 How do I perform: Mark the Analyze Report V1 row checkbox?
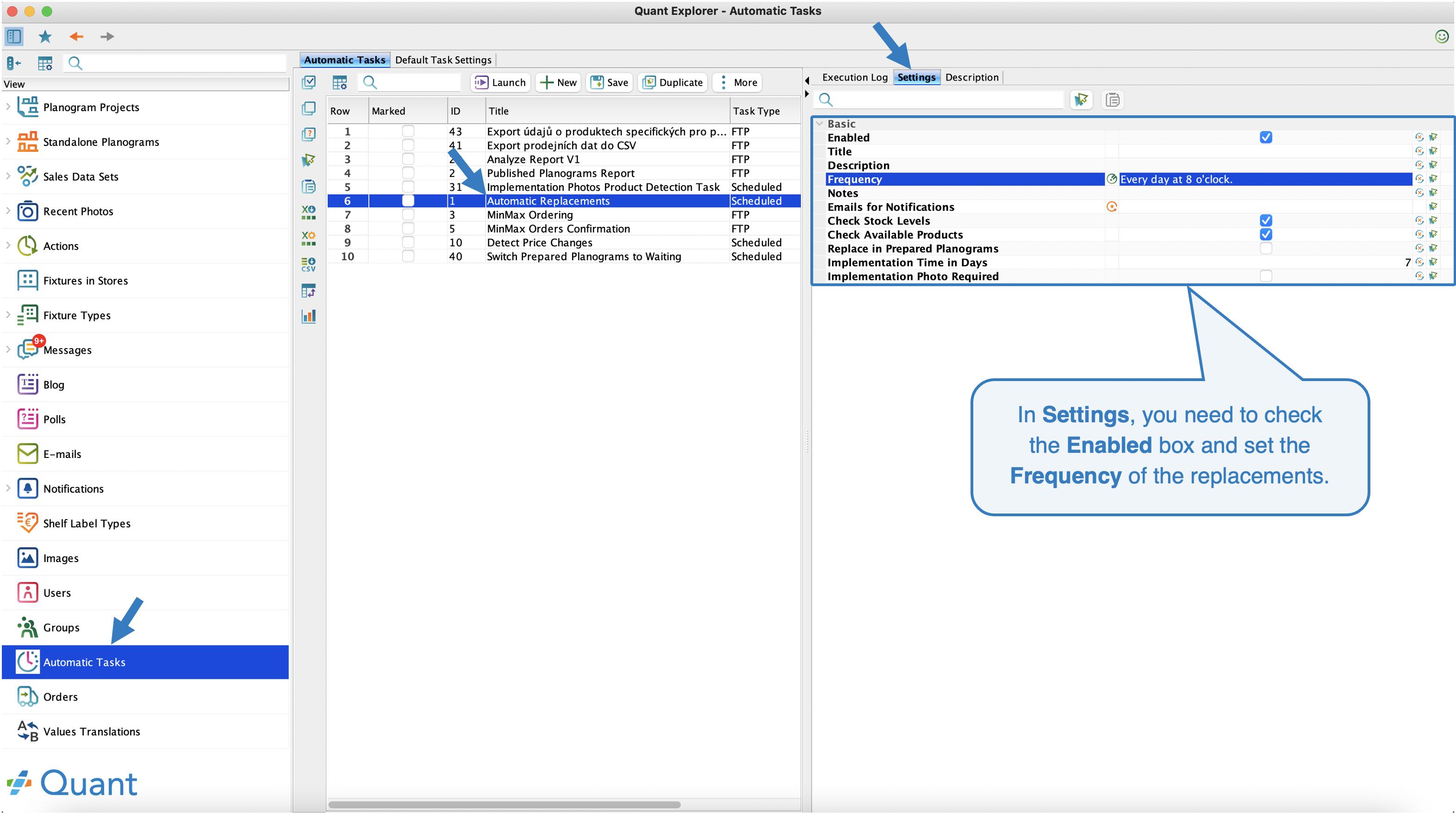408,160
